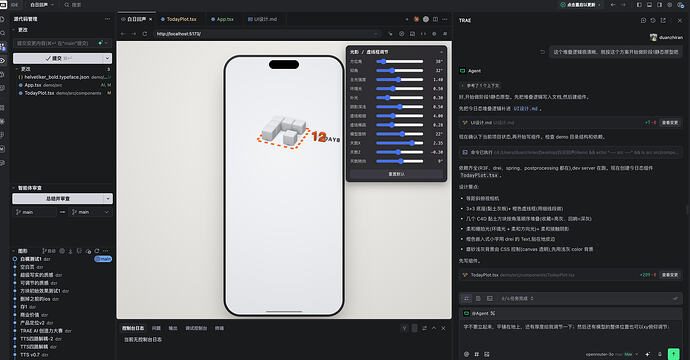Image resolution: width=690 pixels, height=360 pixels.
Task: Toggle preview devtools code icon
Action: click(x=423, y=34)
